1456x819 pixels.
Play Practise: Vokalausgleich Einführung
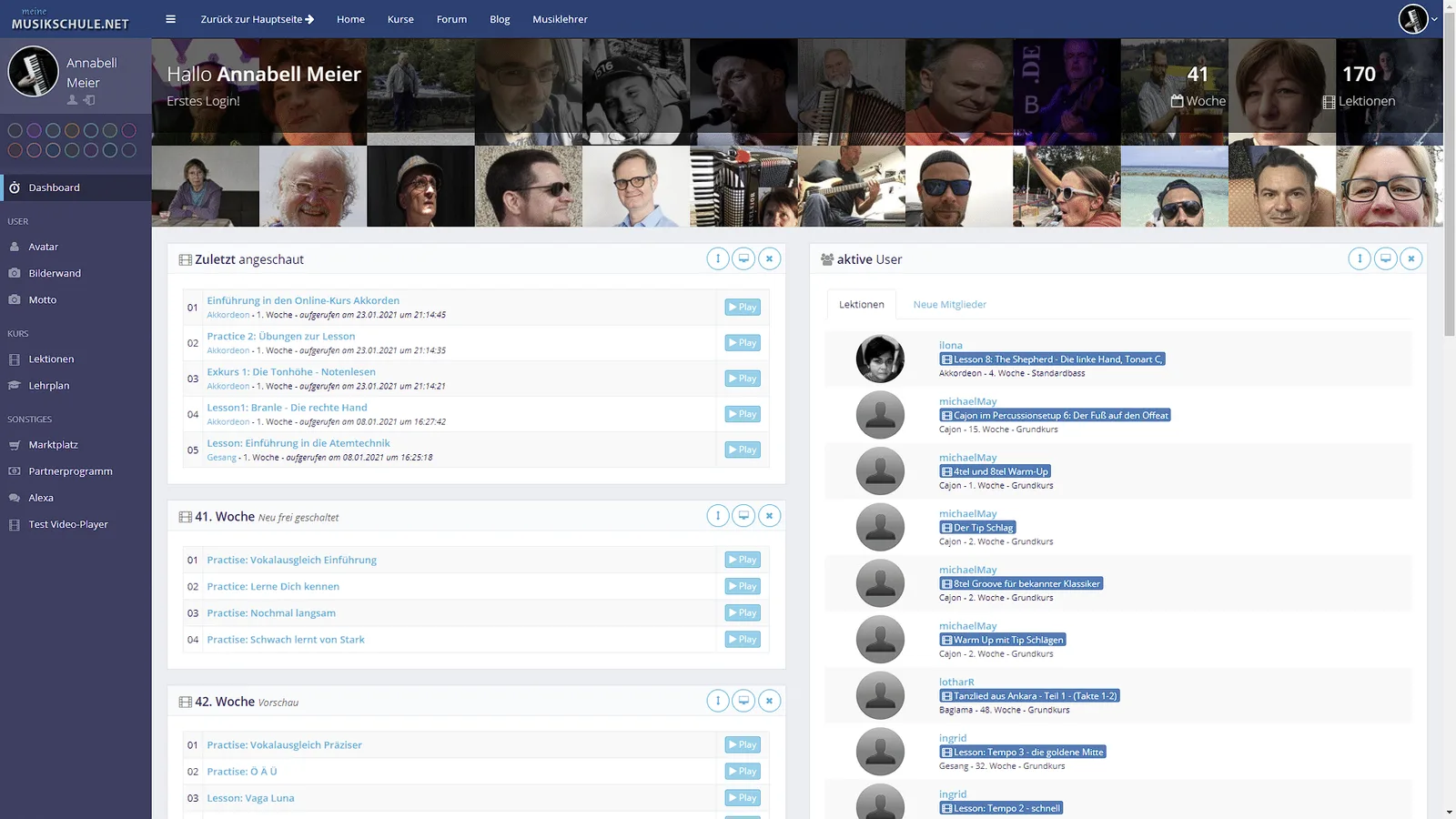pos(743,560)
